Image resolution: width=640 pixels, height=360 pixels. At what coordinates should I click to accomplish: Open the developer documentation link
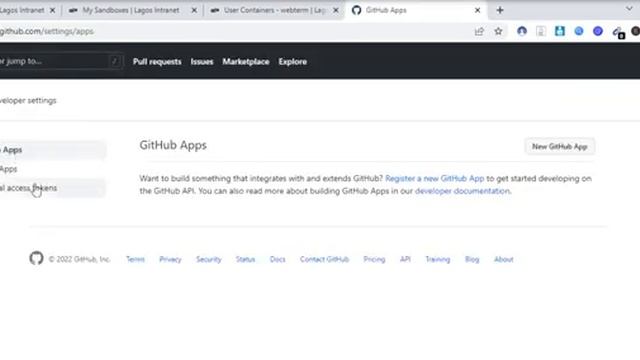[x=462, y=191]
